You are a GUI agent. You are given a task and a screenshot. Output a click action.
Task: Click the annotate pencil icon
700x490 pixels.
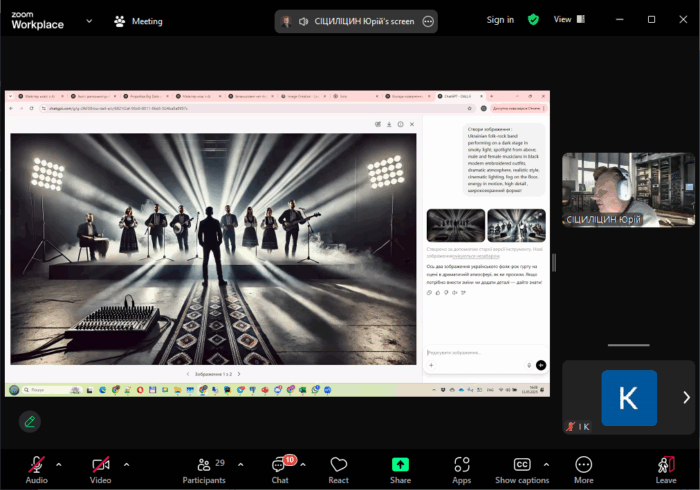point(30,421)
